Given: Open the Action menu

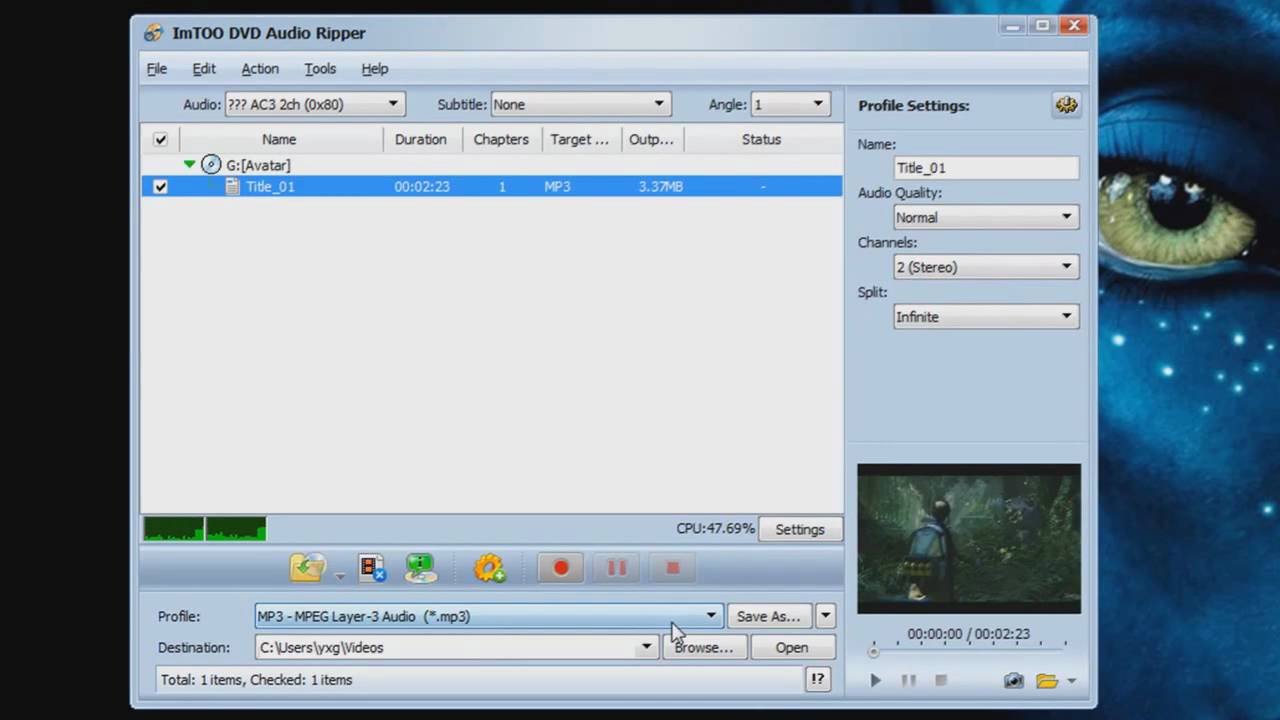Looking at the screenshot, I should coord(260,69).
